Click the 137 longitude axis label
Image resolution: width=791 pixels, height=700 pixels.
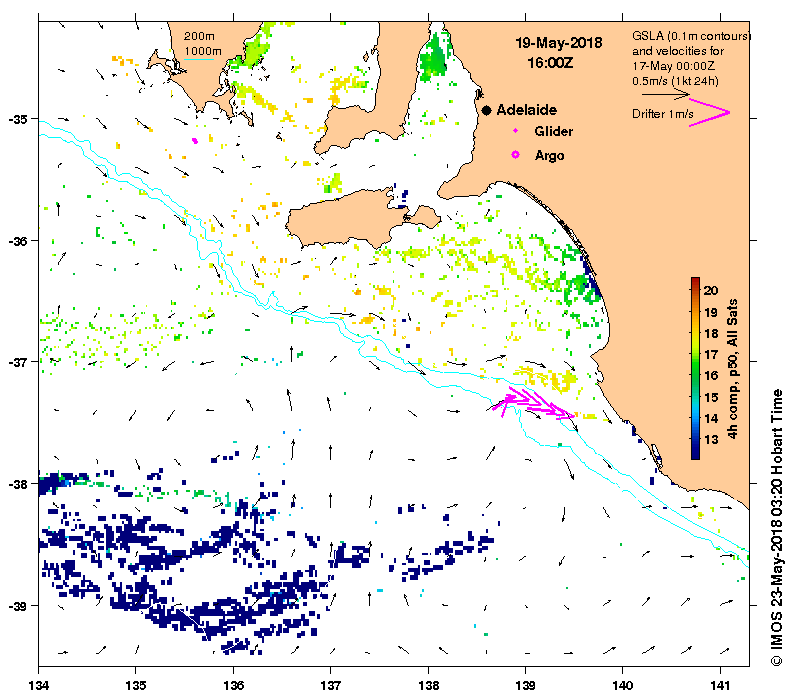(x=331, y=685)
